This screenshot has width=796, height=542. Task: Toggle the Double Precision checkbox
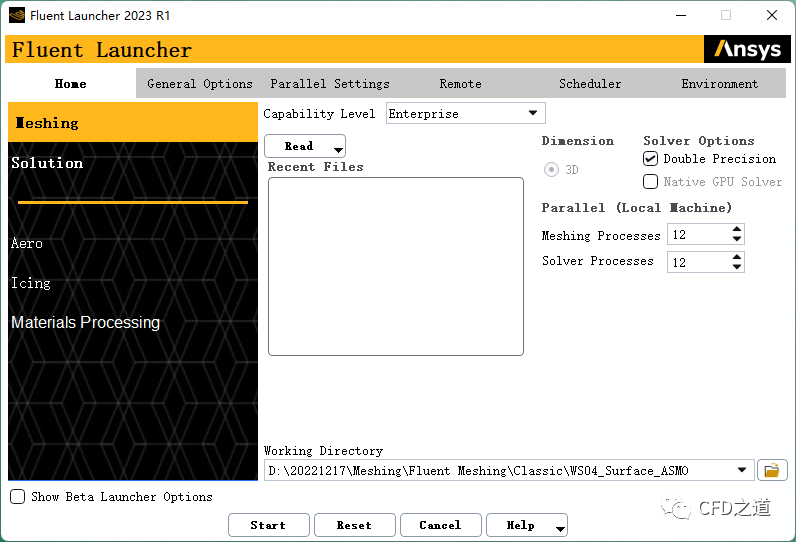pos(650,159)
